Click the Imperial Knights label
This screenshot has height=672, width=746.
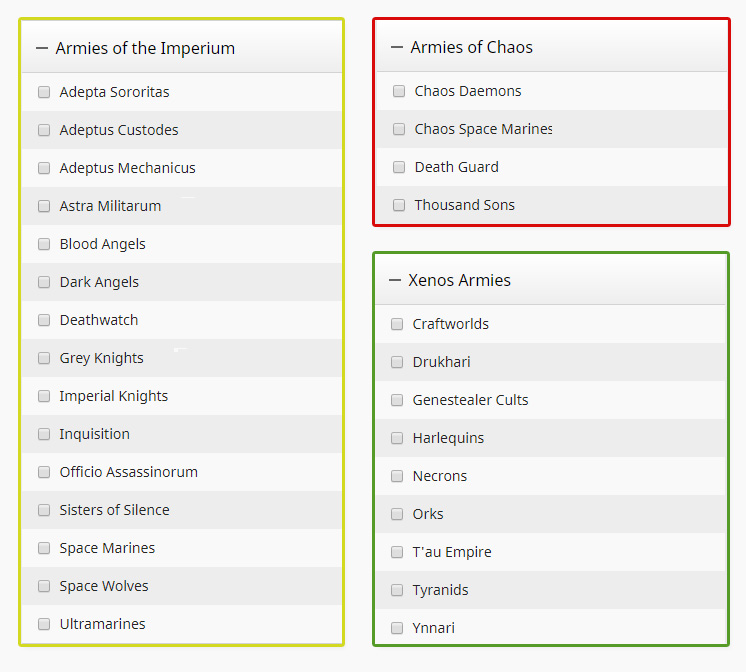click(113, 396)
